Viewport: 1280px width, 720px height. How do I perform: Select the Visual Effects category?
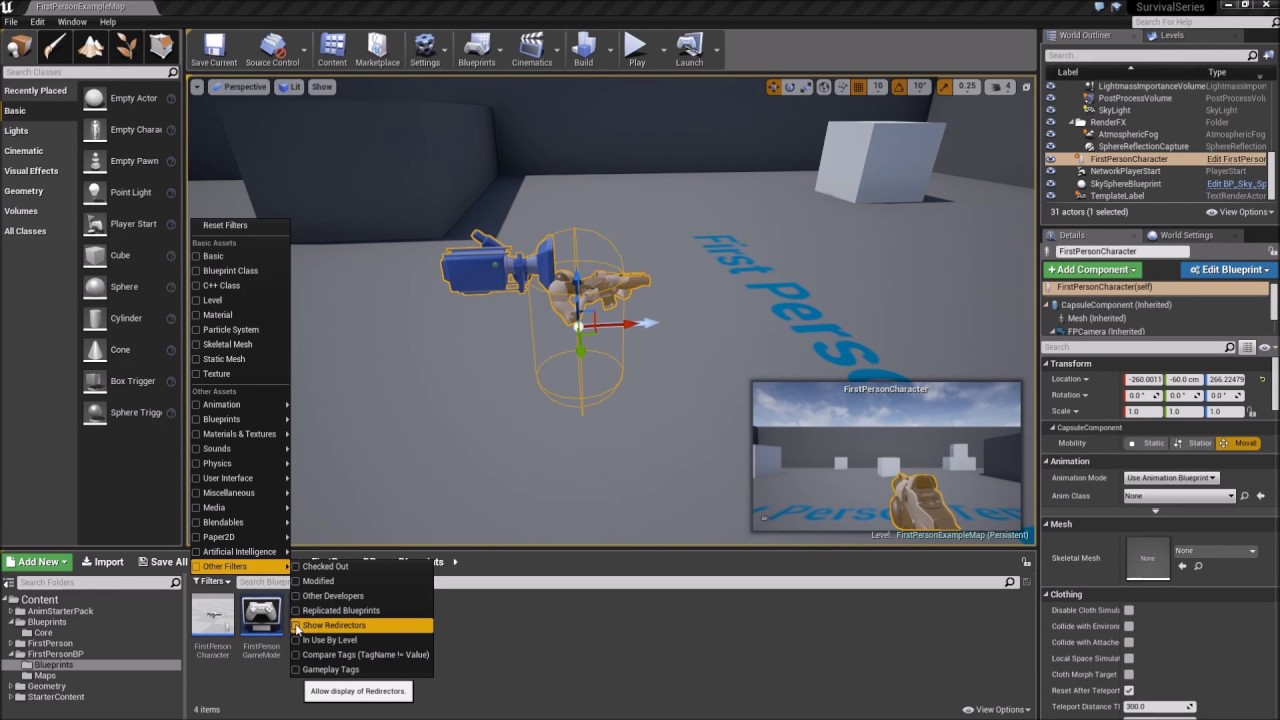[x=39, y=171]
